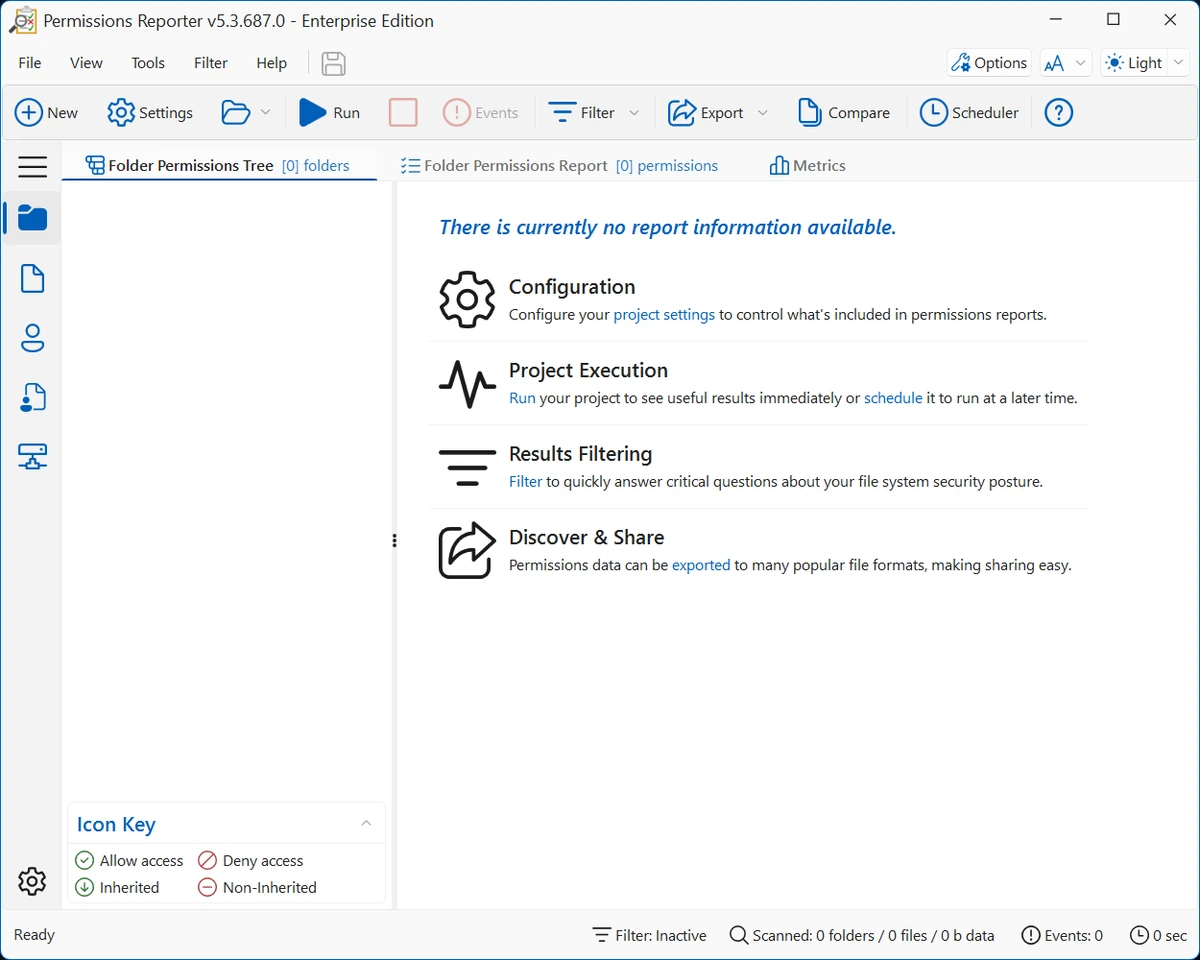
Task: Collapse the Icon Key panel chevron
Action: (366, 823)
